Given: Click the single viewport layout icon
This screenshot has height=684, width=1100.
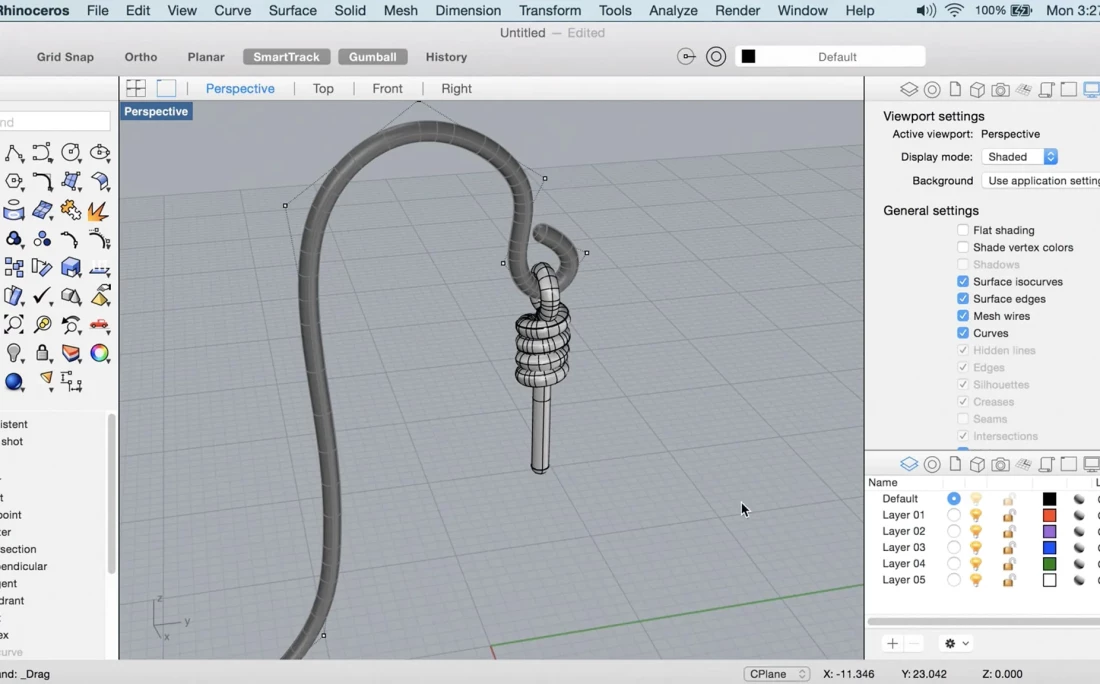Looking at the screenshot, I should point(166,88).
